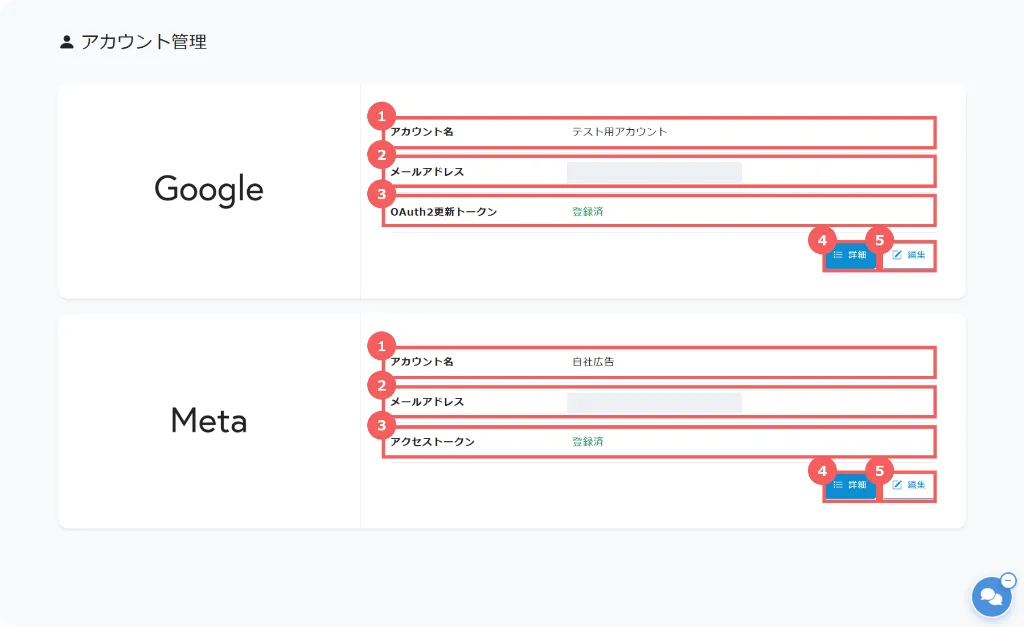Viewport: 1024px width, 627px height.
Task: Click red badge 5 in Google card
Action: pos(879,241)
